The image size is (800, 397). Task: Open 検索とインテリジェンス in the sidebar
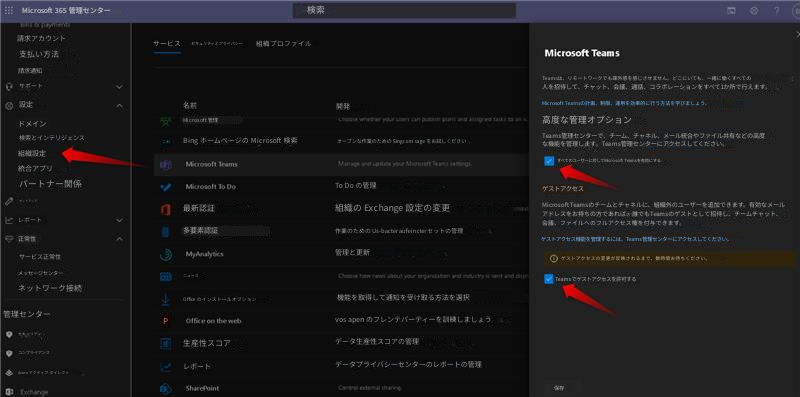click(52, 138)
